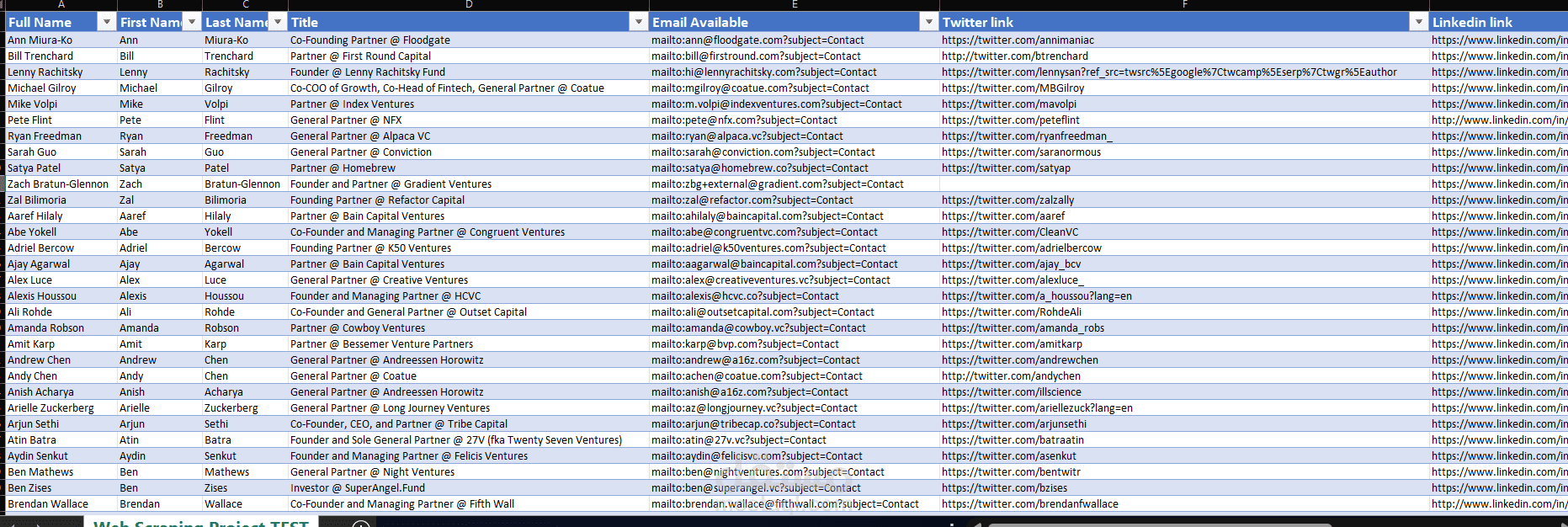The height and width of the screenshot is (527, 1568).
Task: Open the twitter.com/illscience link
Action: click(1012, 391)
